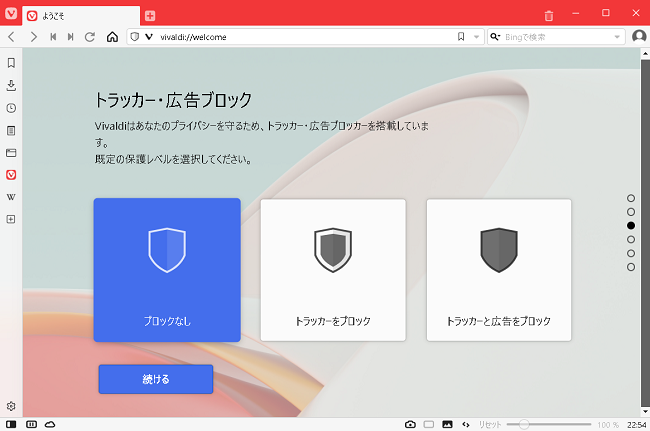Open the Vivaldi main menu icon
The image size is (650, 431).
coord(11,14)
